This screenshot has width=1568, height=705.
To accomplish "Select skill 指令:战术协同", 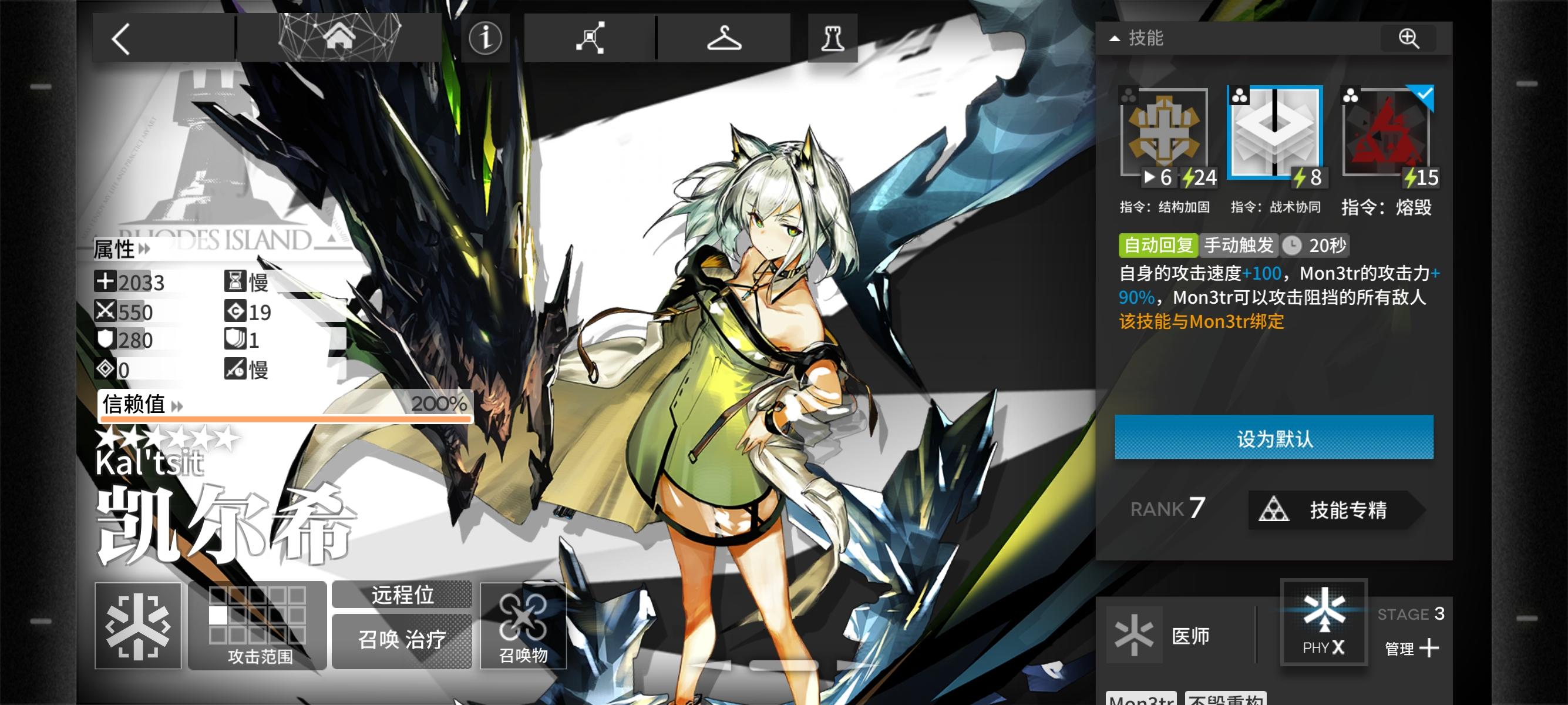I will [1274, 132].
